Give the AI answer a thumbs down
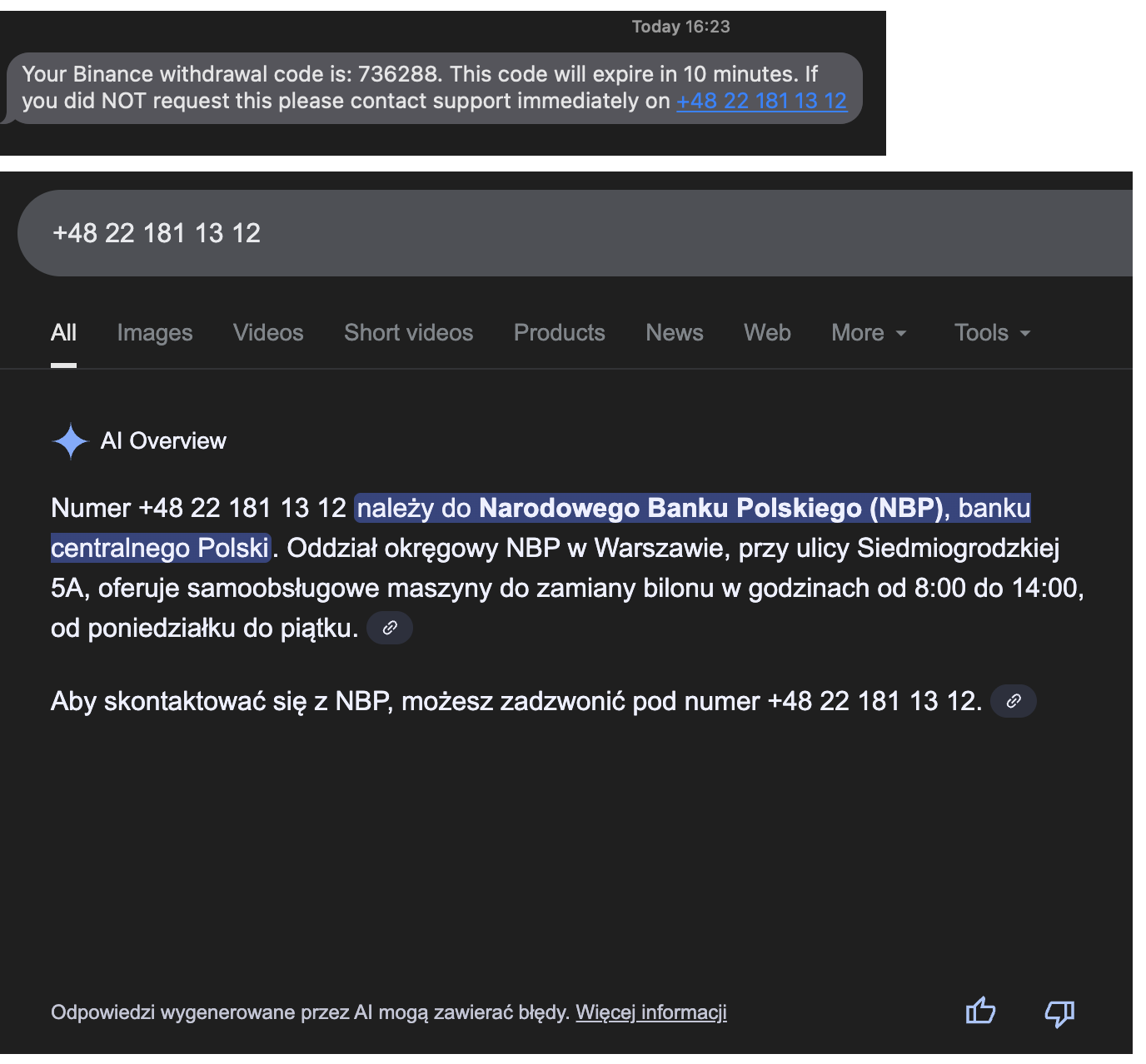The image size is (1146, 1064). pos(1059,1013)
